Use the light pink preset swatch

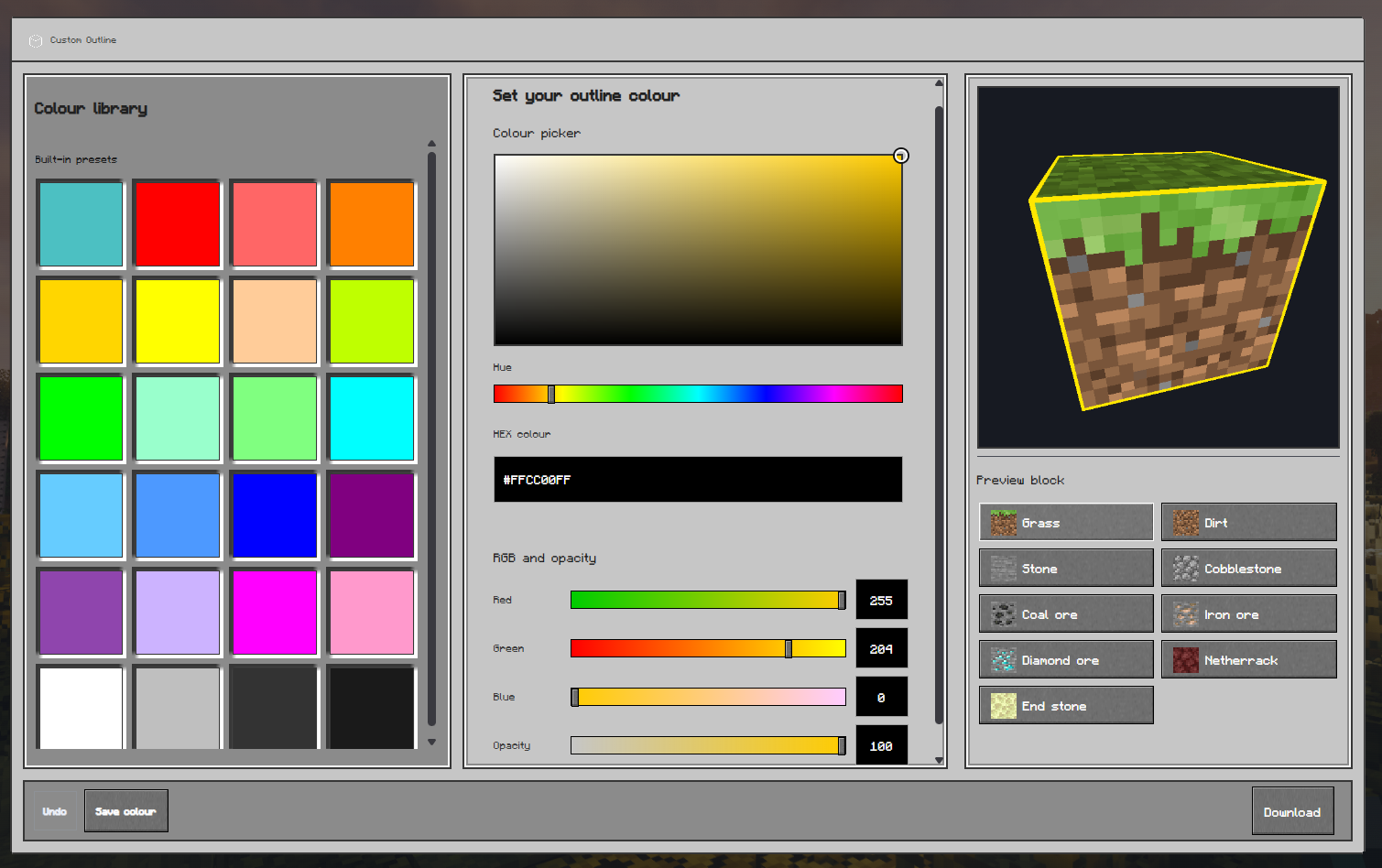point(372,612)
